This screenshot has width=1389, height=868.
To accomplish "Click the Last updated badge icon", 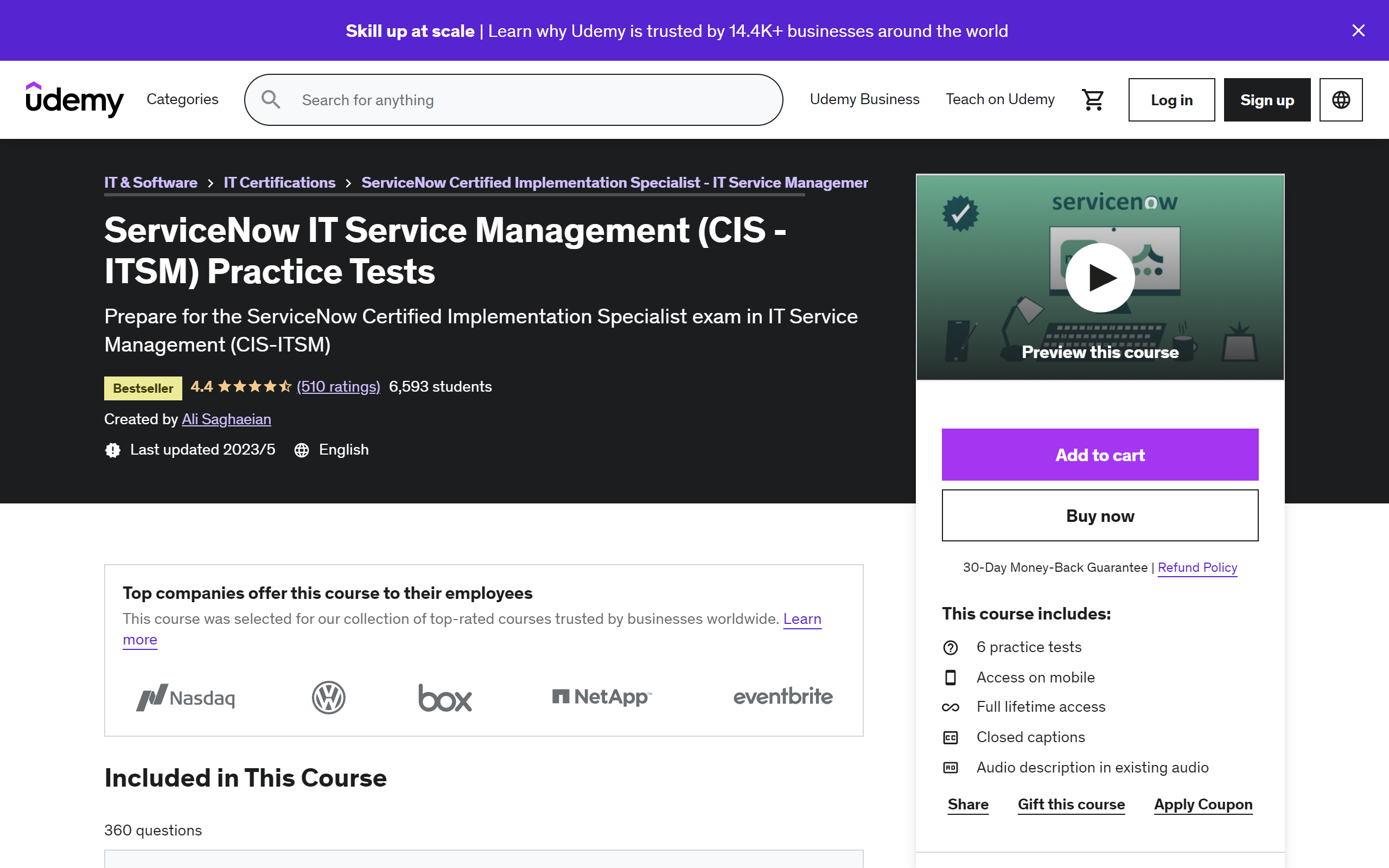I will [112, 450].
